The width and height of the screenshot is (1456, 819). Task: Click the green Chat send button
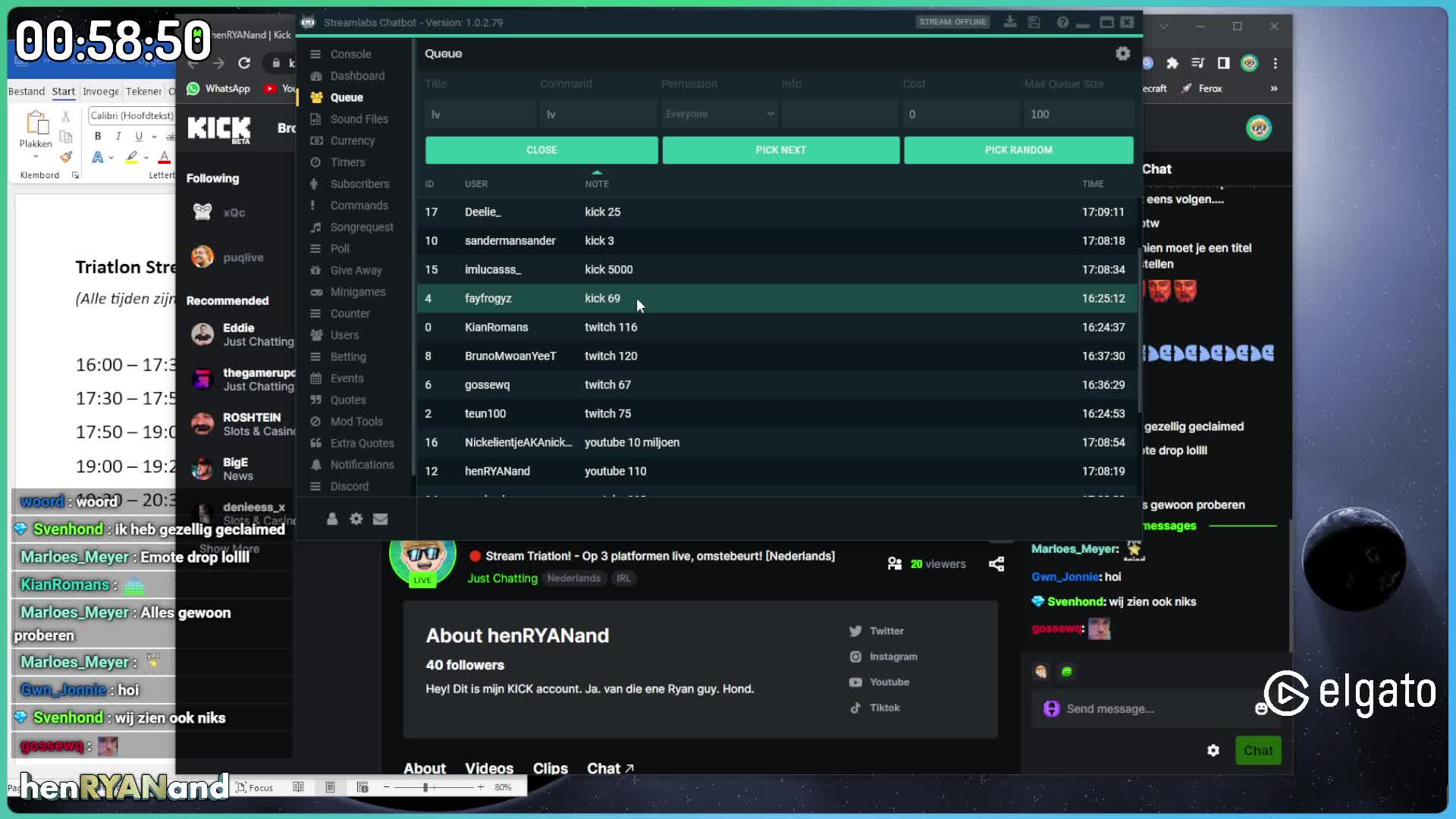point(1258,751)
